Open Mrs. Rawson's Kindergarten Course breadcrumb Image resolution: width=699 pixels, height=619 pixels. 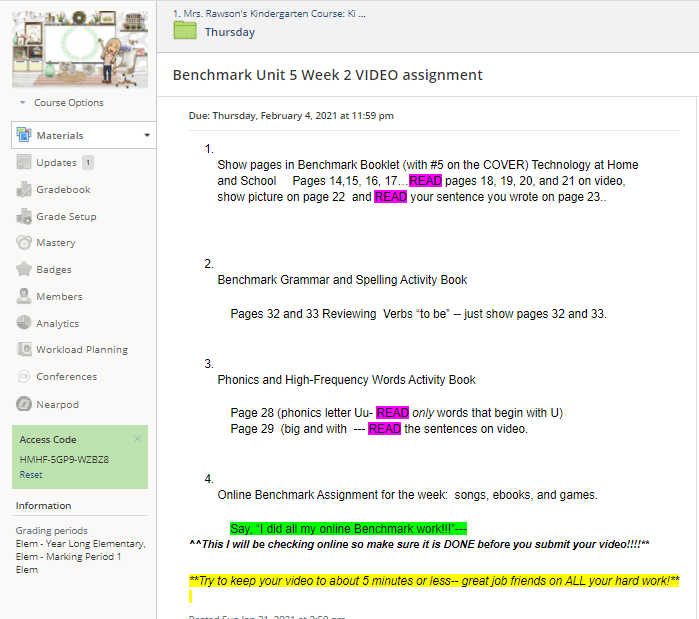(269, 14)
